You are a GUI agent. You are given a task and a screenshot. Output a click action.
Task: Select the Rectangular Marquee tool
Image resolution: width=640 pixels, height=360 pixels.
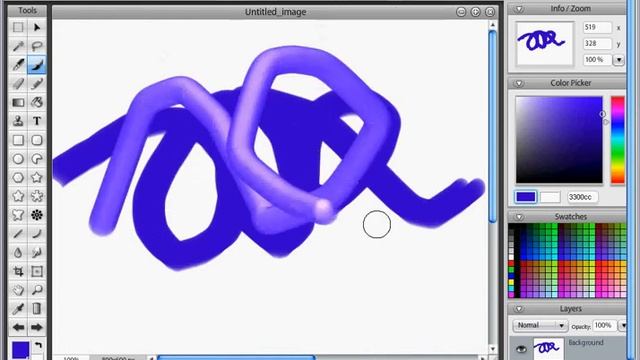point(18,27)
